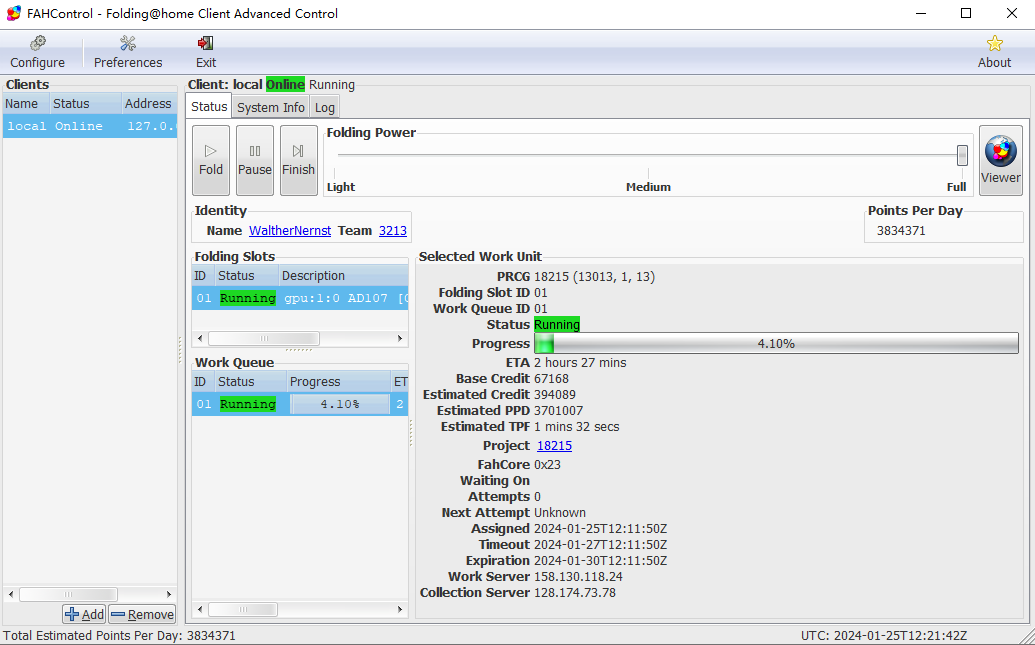Image resolution: width=1035 pixels, height=645 pixels.
Task: Click the Collection Server address 128.174.73.78
Action: (x=575, y=593)
